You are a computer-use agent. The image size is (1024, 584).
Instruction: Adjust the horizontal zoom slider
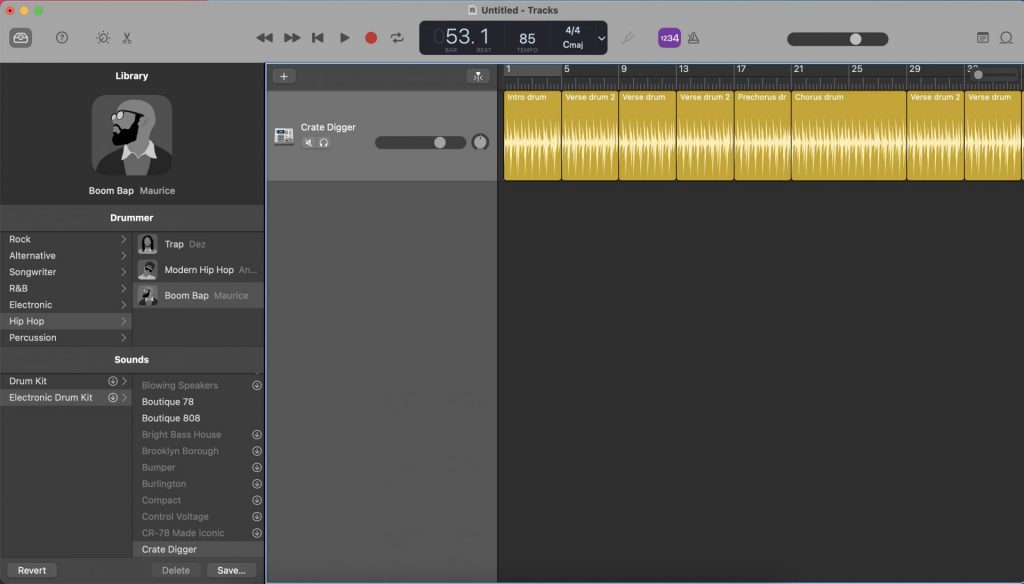tap(994, 75)
